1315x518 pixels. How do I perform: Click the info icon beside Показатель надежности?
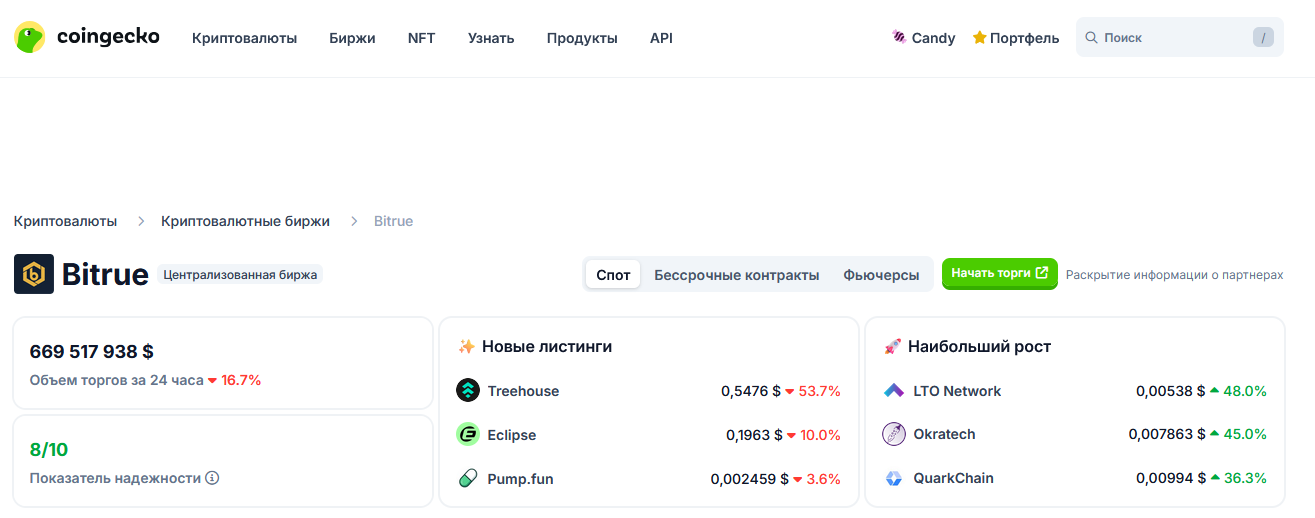212,478
